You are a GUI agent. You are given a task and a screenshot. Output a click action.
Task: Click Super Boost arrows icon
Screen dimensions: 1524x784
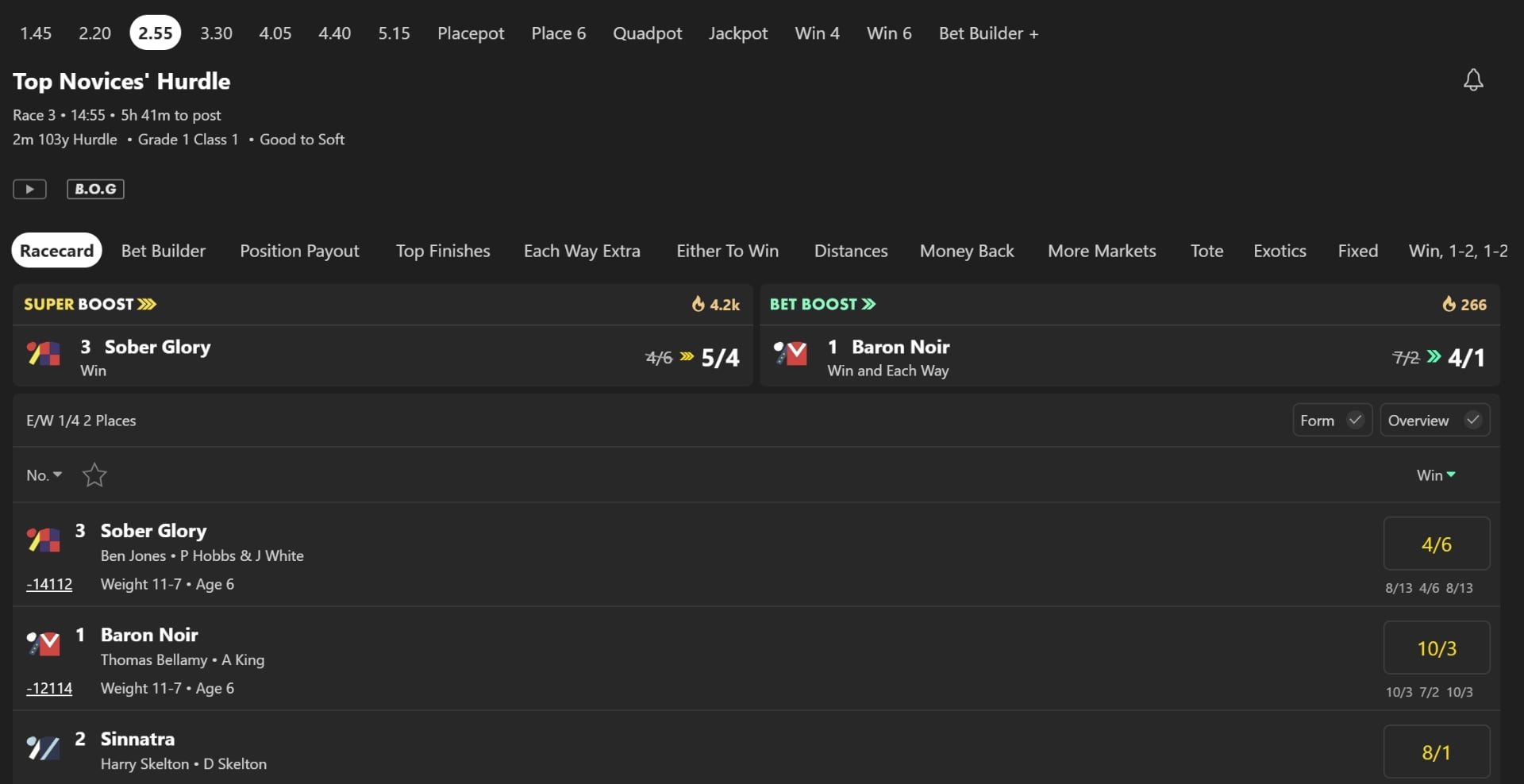point(147,304)
